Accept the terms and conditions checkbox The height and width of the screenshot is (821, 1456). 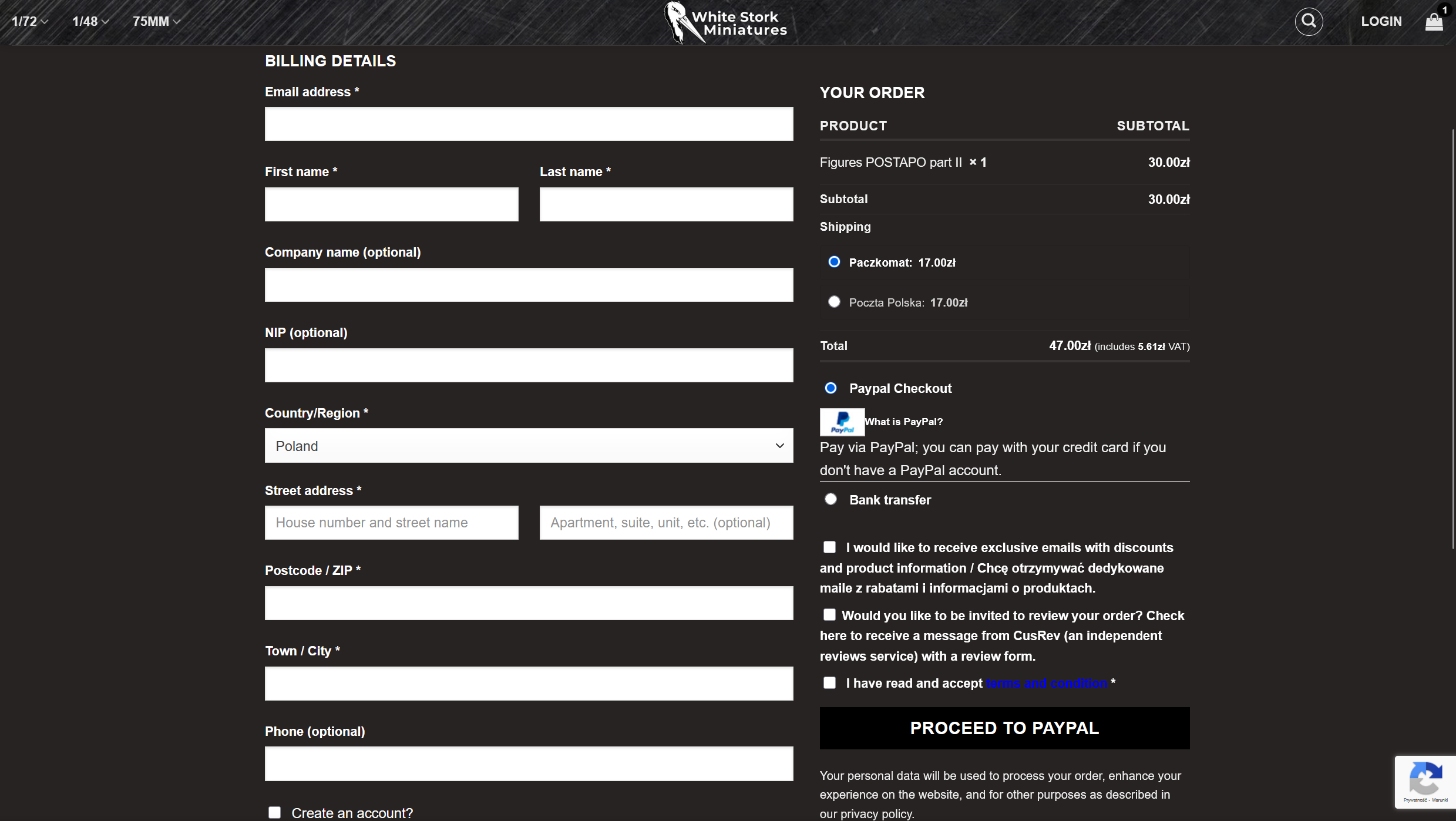[x=829, y=683]
